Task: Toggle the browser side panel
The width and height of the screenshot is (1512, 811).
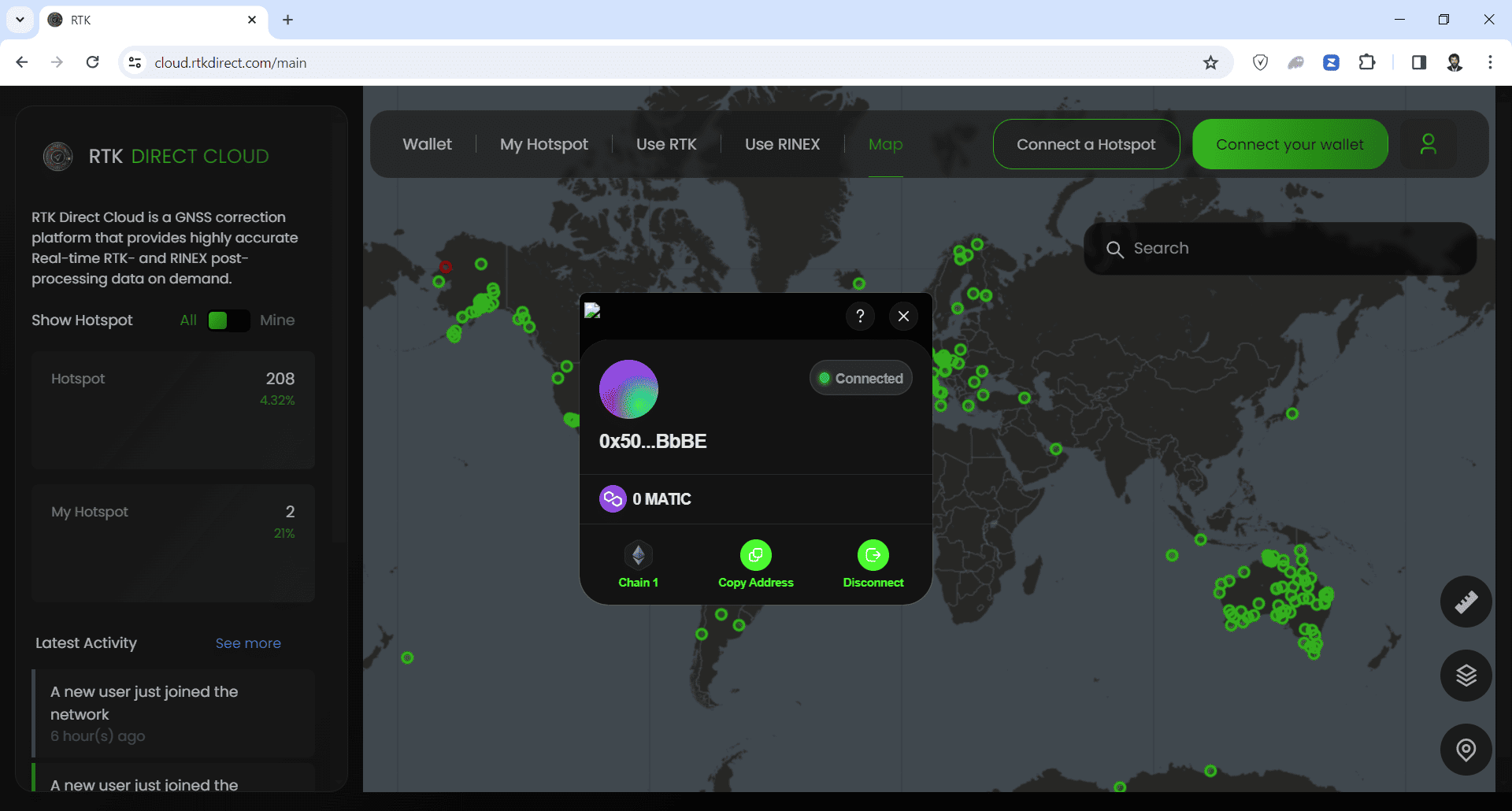Action: (1419, 62)
